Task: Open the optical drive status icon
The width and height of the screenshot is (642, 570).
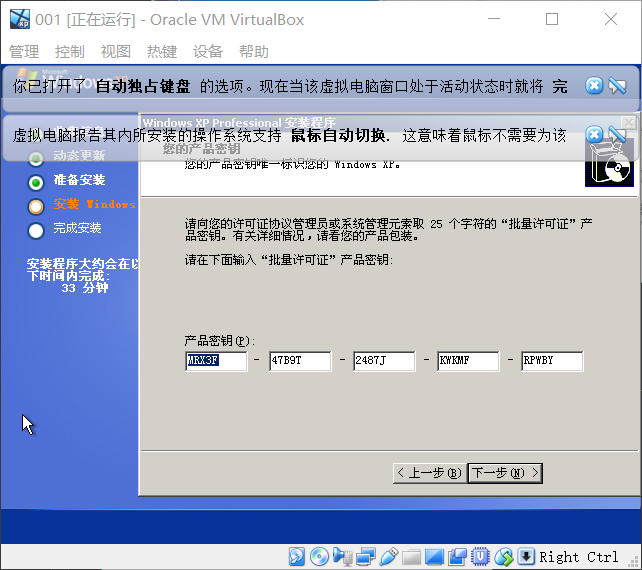Action: 319,557
